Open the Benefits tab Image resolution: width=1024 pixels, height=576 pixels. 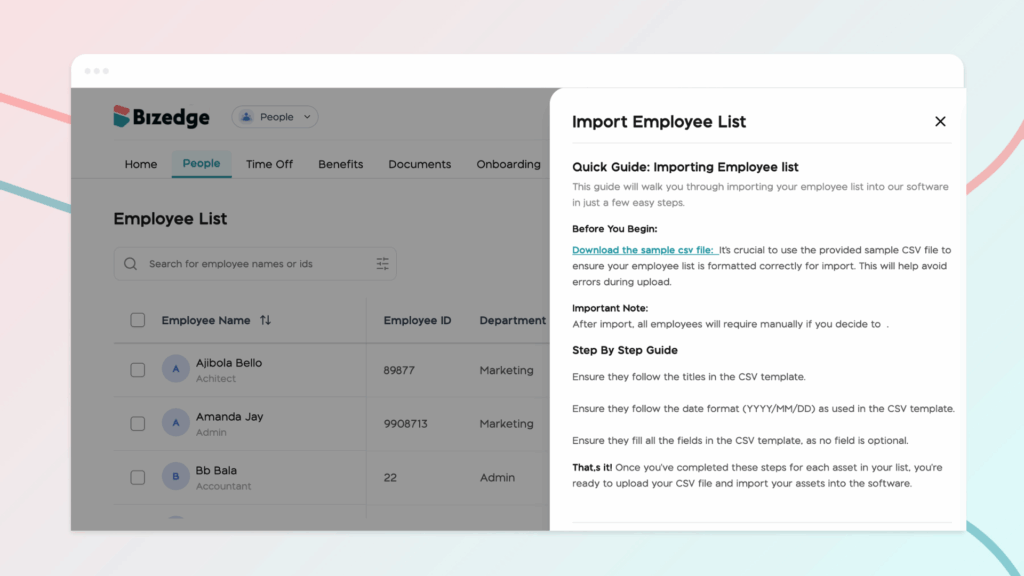pyautogui.click(x=341, y=164)
